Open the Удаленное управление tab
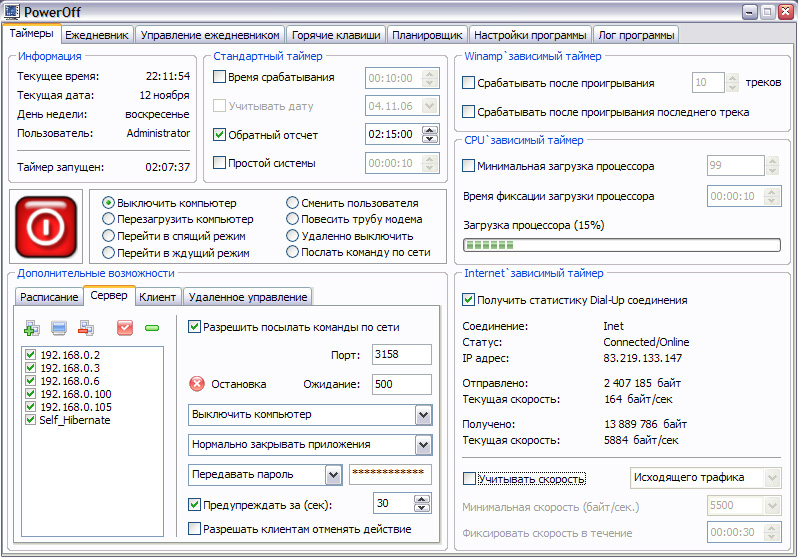Image resolution: width=798 pixels, height=558 pixels. 248,296
